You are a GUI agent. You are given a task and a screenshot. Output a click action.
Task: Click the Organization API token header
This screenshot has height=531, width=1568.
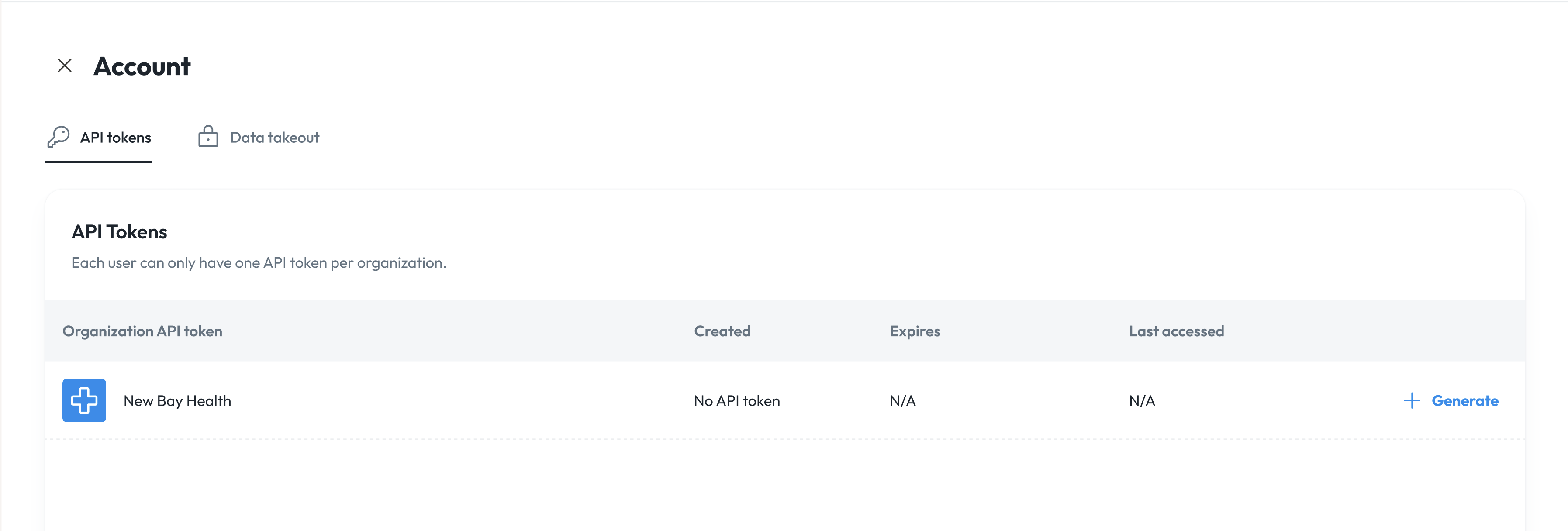point(142,331)
